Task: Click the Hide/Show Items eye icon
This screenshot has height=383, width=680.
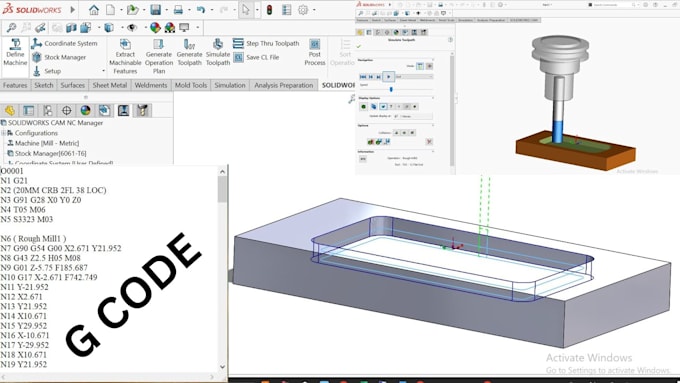Action: tap(132, 28)
